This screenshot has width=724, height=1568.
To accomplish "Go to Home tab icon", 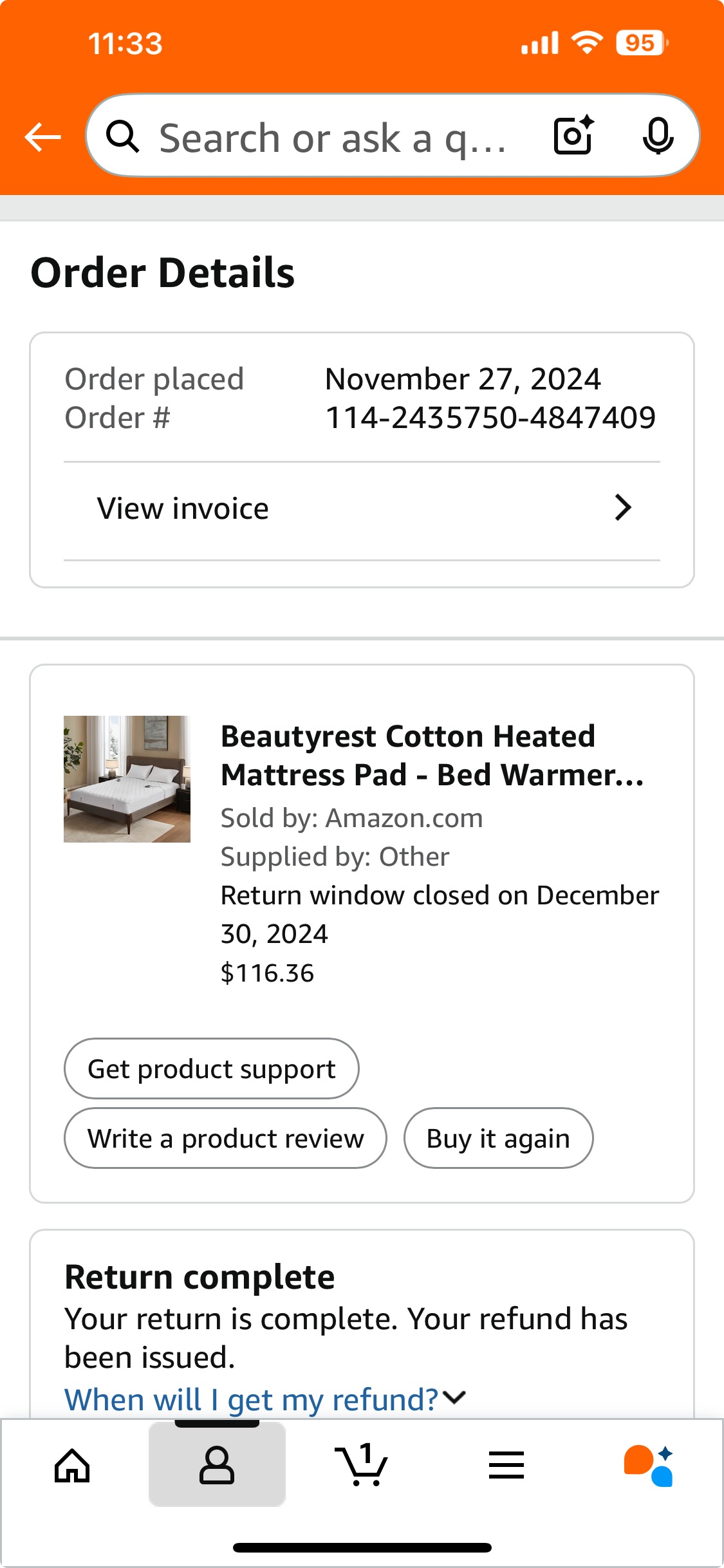I will click(72, 1466).
